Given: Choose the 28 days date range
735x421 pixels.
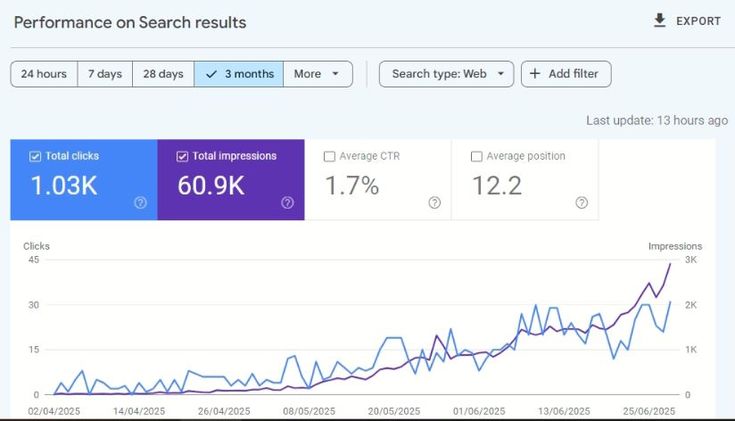Looking at the screenshot, I should pyautogui.click(x=163, y=74).
